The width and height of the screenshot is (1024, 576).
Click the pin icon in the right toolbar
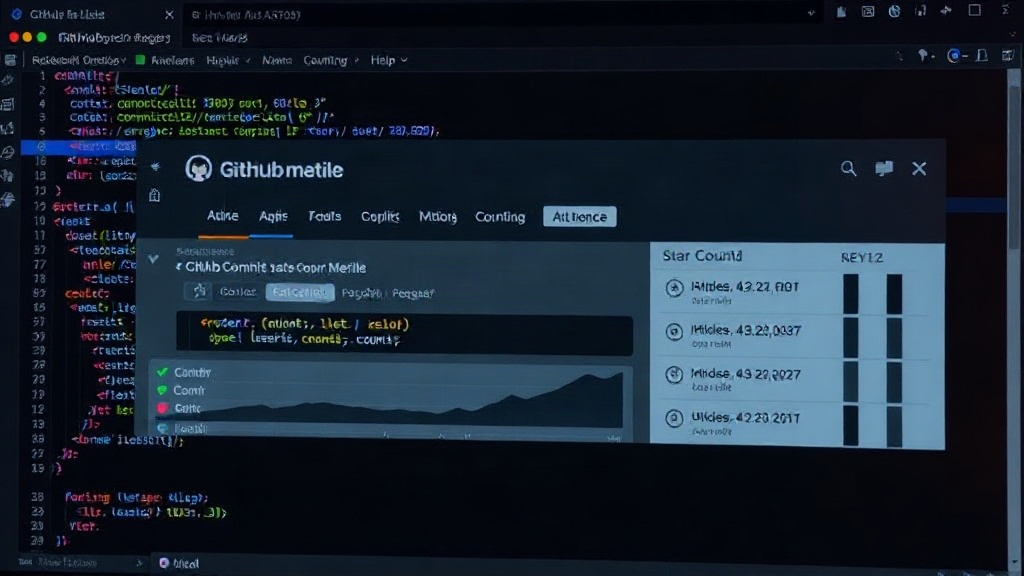[x=924, y=56]
